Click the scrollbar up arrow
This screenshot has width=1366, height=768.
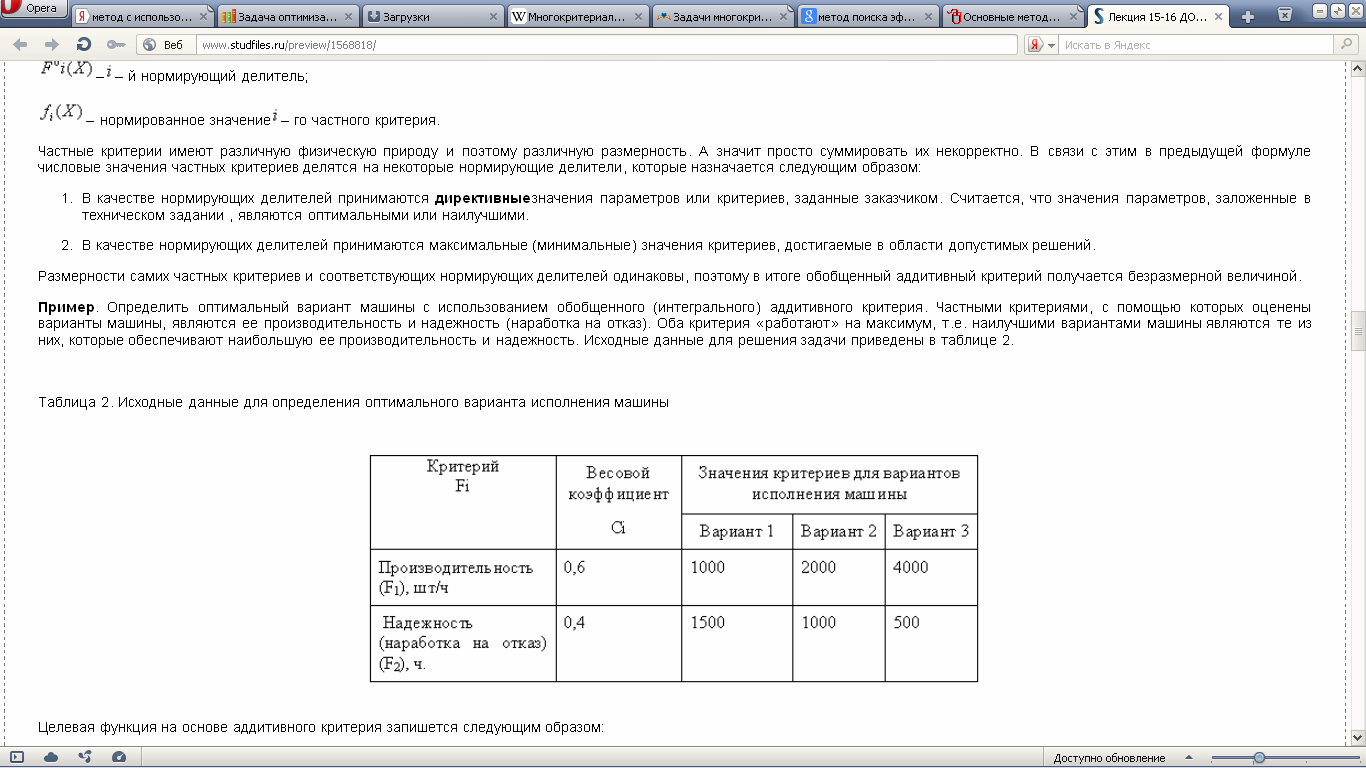tap(1358, 67)
